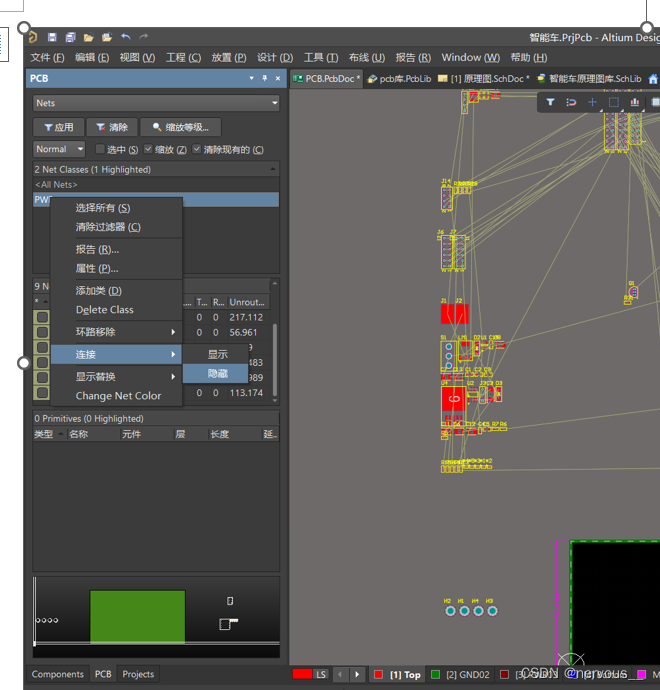Uncheck the 缩放 (Z) checkbox
Viewport: 660px width, 690px height.
pyautogui.click(x=148, y=149)
